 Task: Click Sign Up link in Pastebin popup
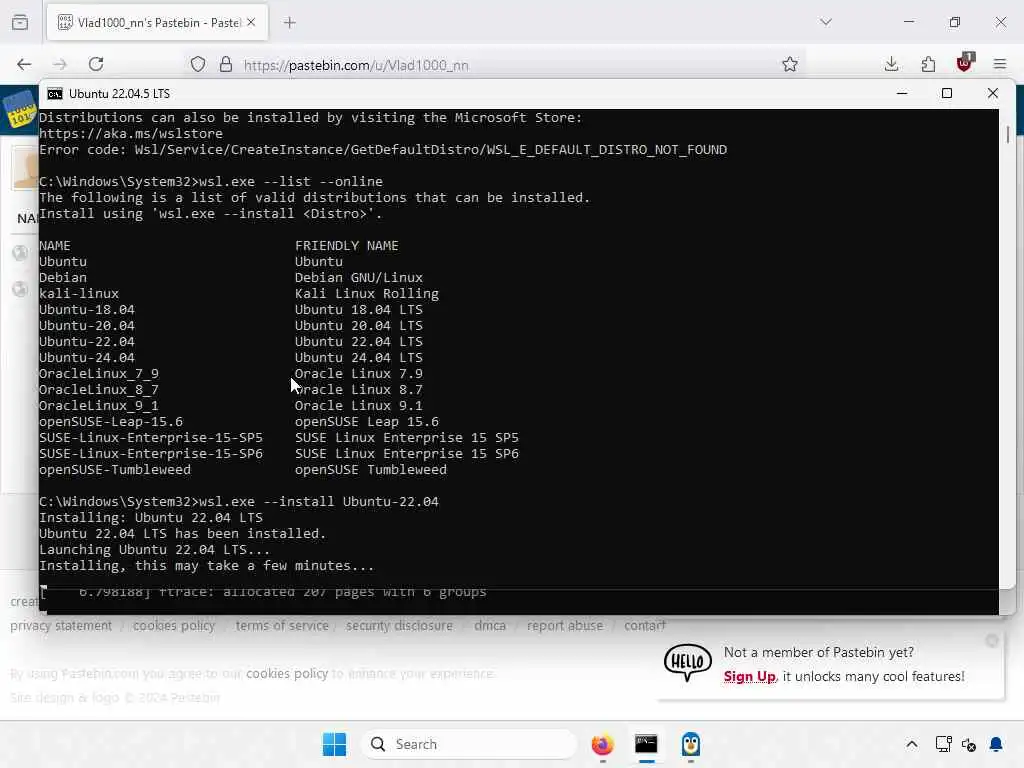749,677
